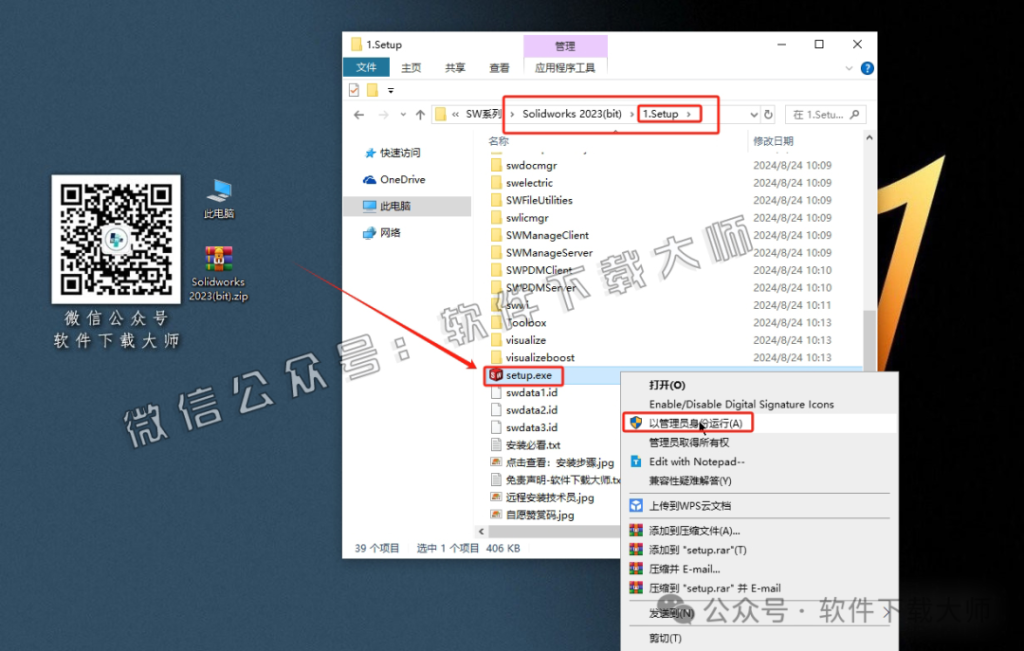1024x651 pixels.
Task: Click the WinRAR icon beside 添加到压缩文件(A)
Action: coord(636,531)
